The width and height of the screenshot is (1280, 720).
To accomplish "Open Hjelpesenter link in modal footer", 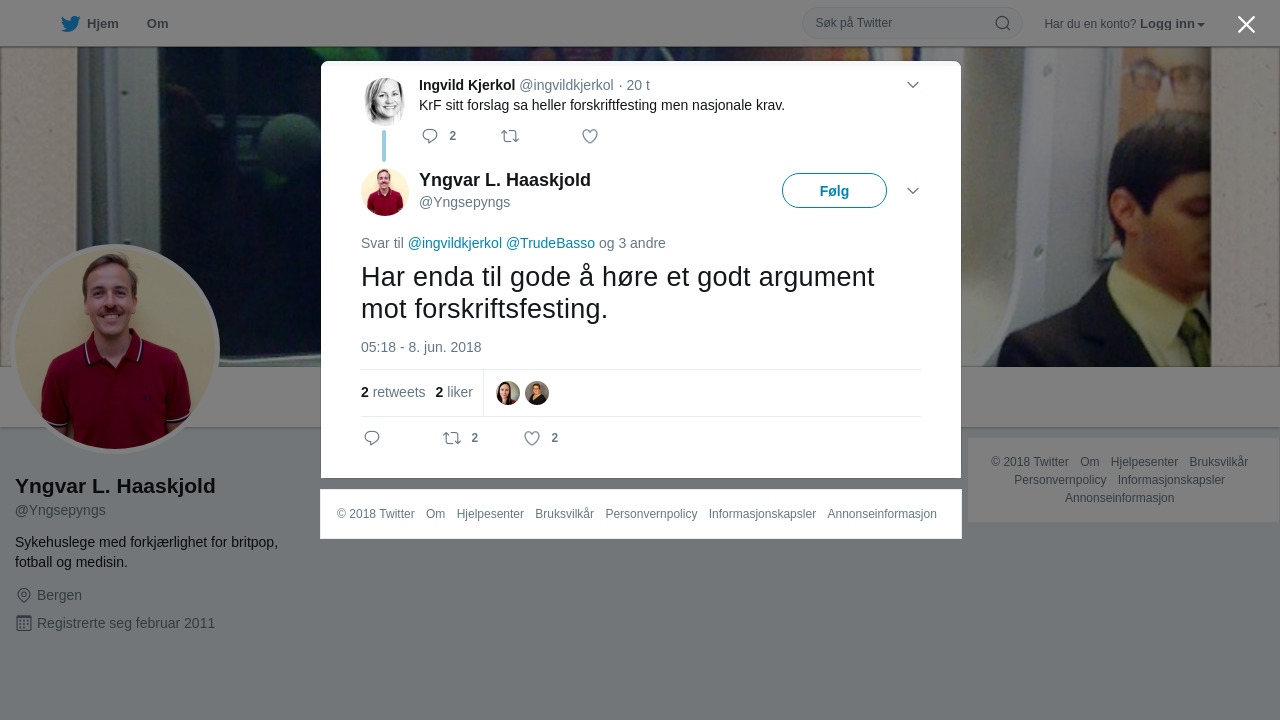I will 490,514.
